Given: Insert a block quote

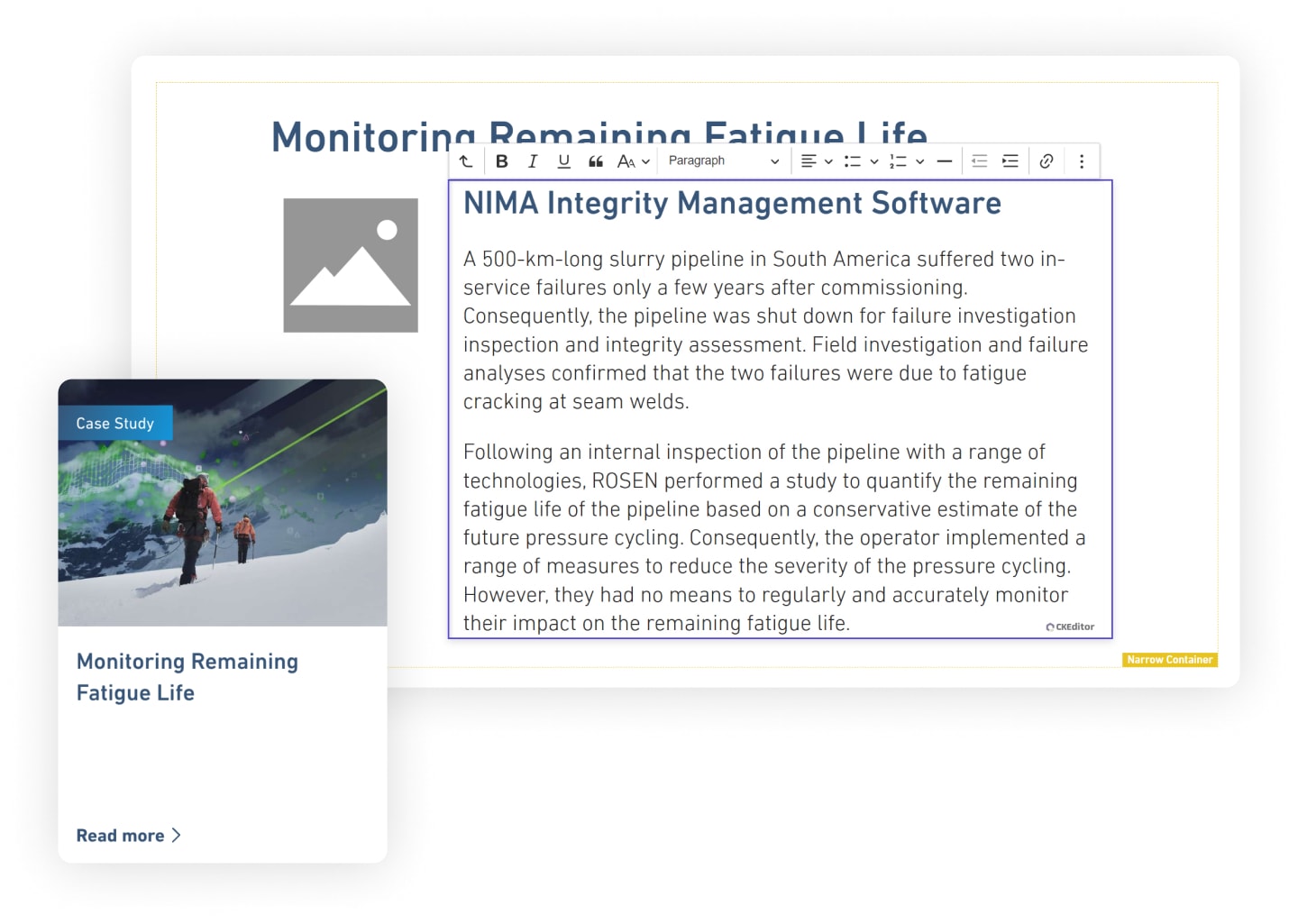Looking at the screenshot, I should pos(595,161).
